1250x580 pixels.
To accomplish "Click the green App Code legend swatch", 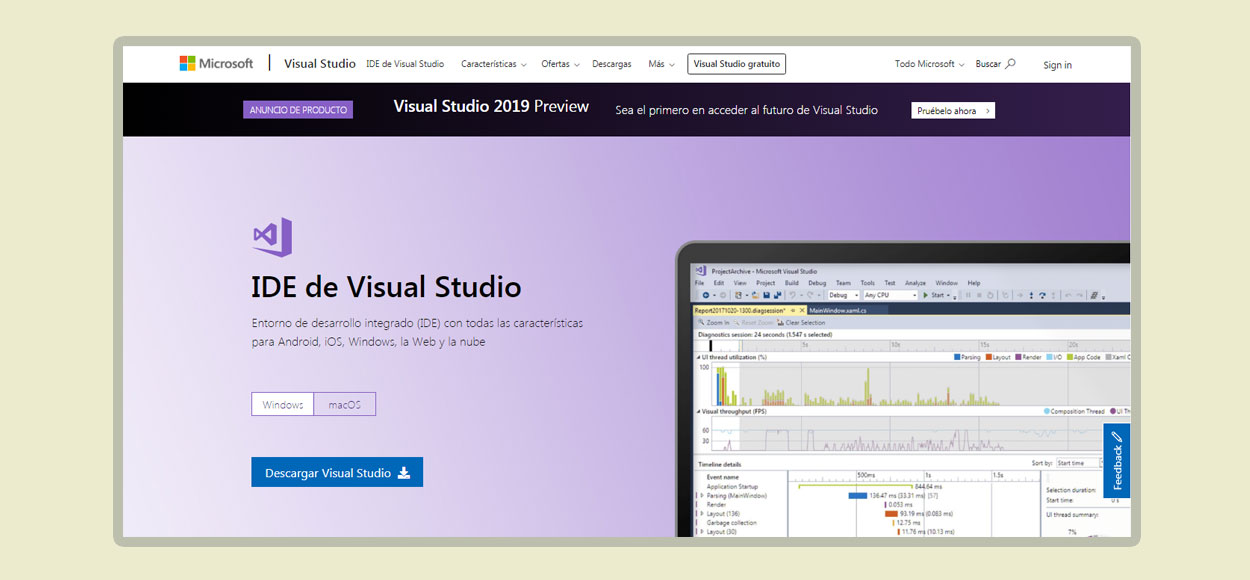I will tap(1070, 357).
